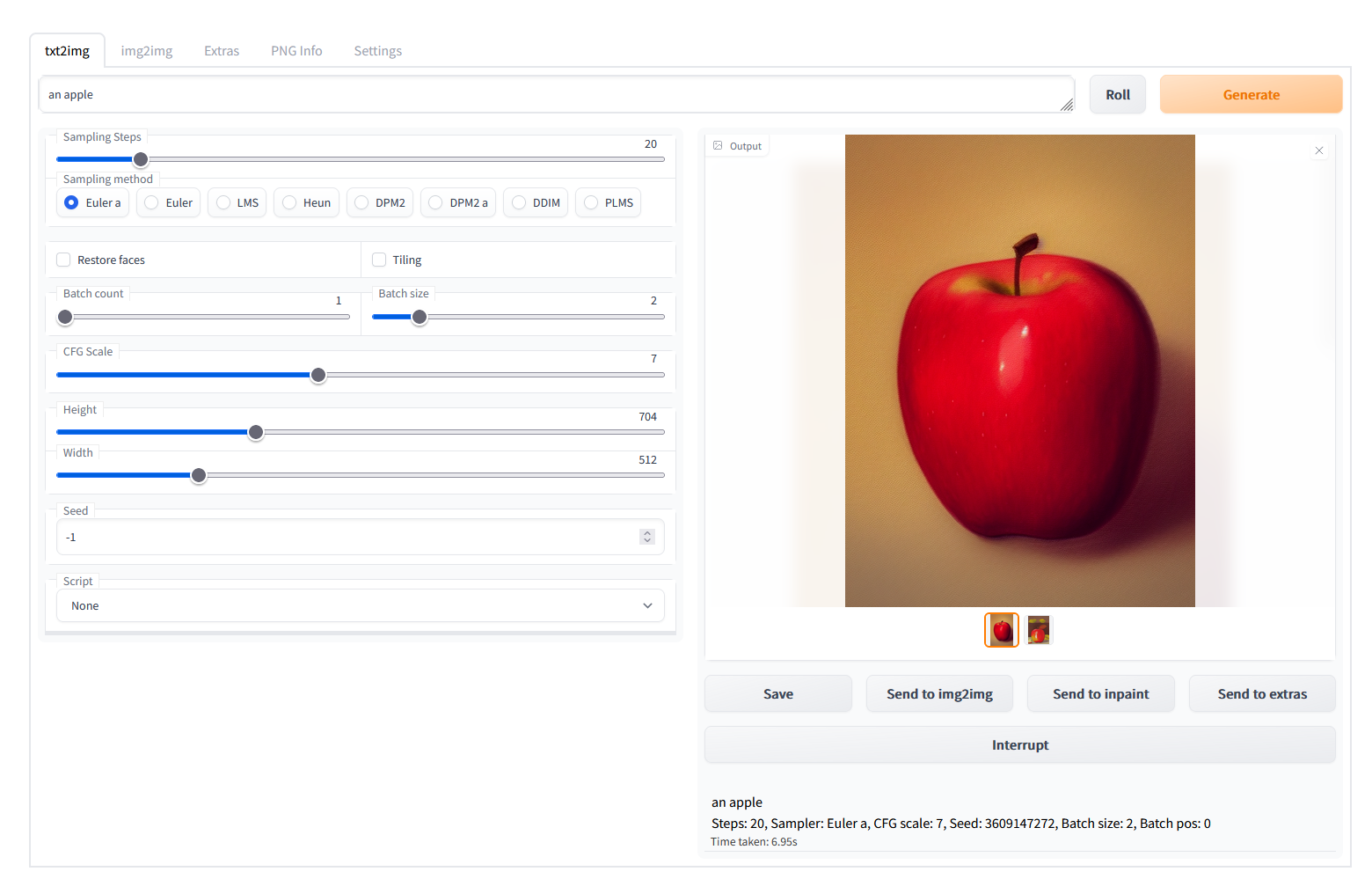1372x879 pixels.
Task: Click the Generate button
Action: coord(1251,94)
